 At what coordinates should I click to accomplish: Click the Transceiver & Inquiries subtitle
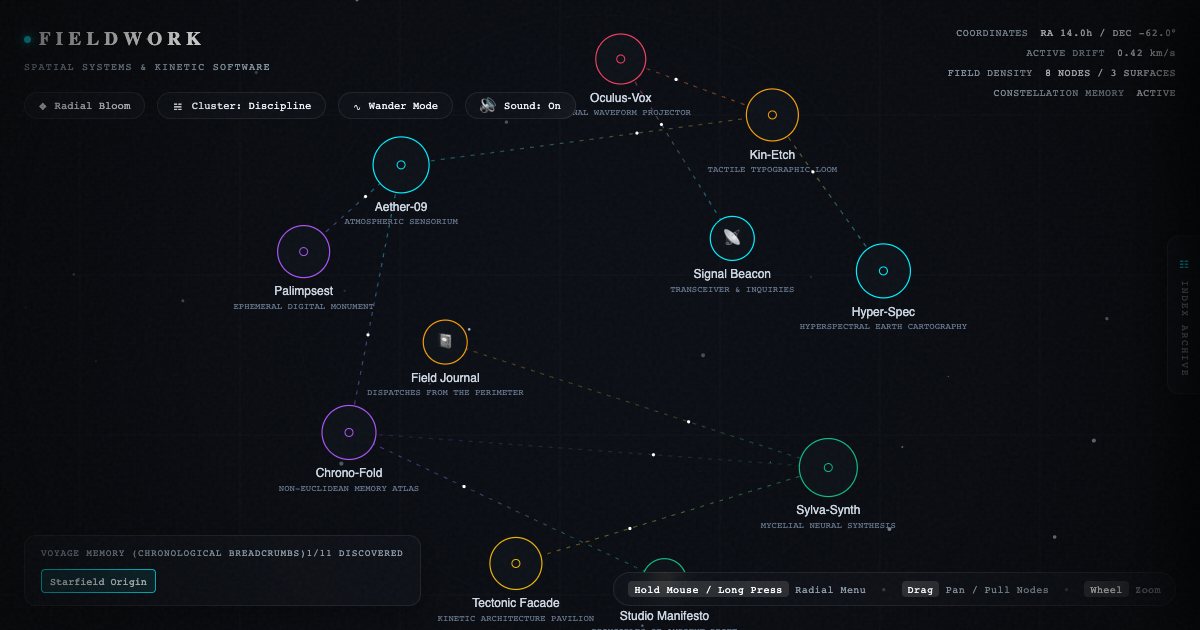pos(732,289)
